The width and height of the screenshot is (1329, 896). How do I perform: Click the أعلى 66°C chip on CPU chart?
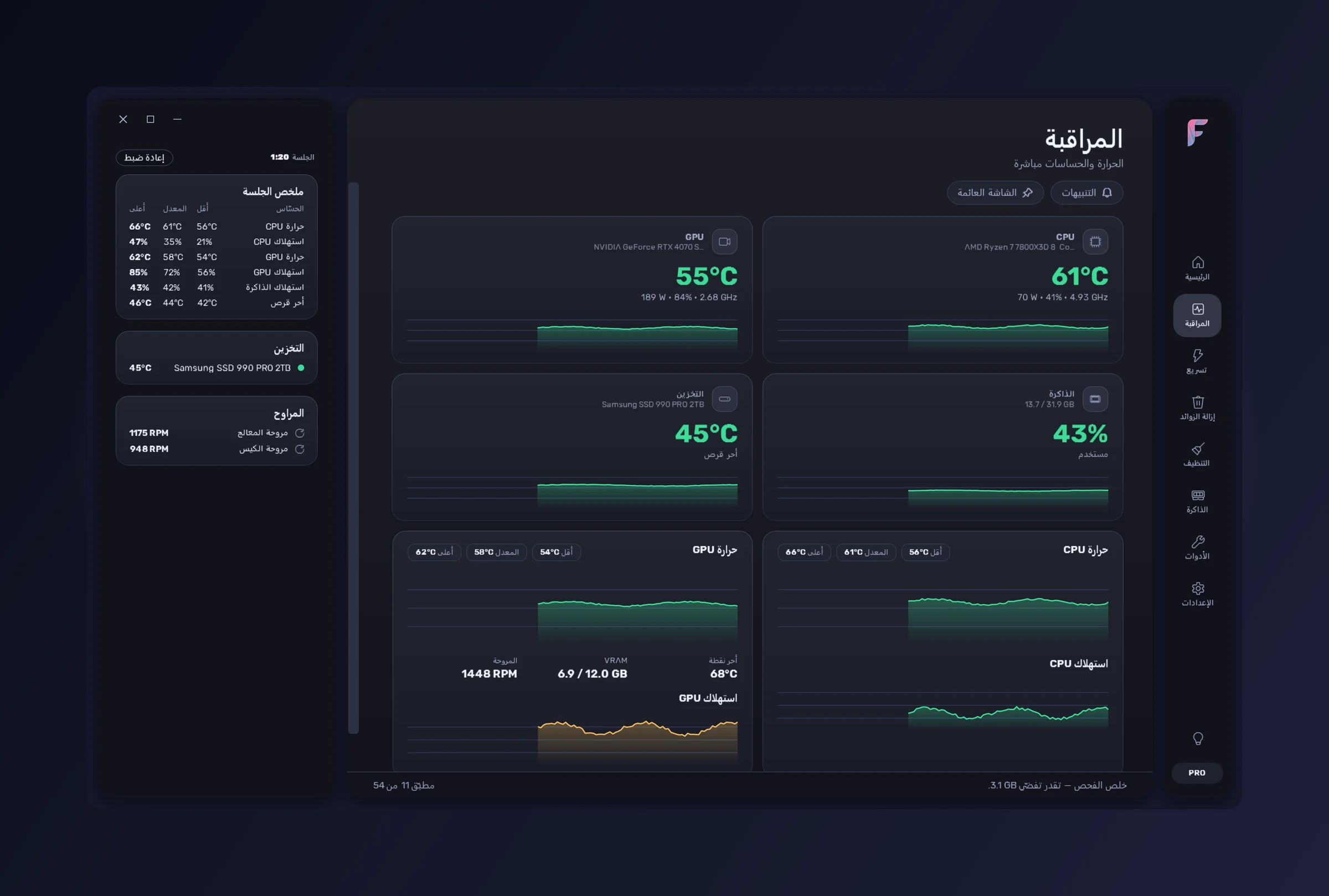coord(804,552)
